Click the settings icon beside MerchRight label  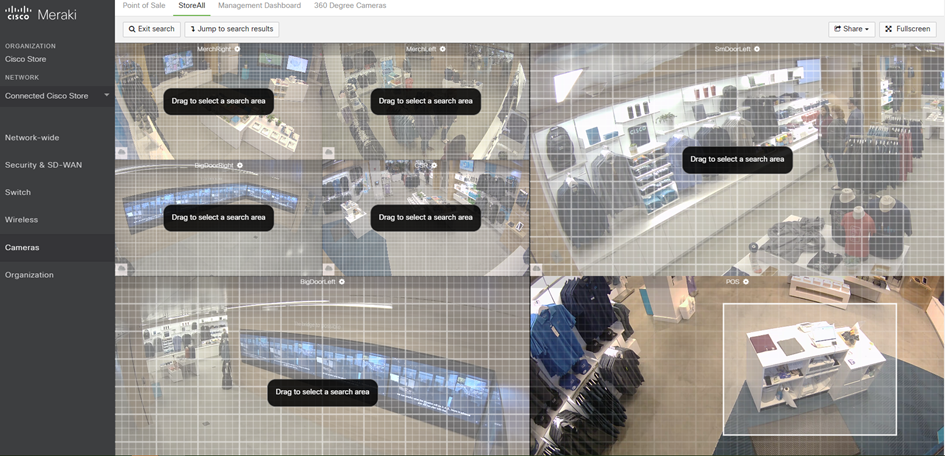pyautogui.click(x=237, y=49)
